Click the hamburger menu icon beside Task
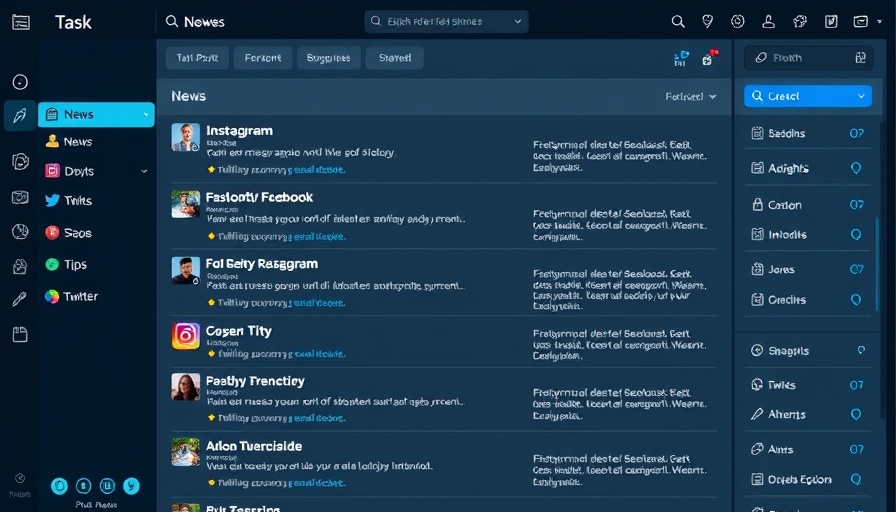Viewport: 896px width, 512px height. click(21, 22)
